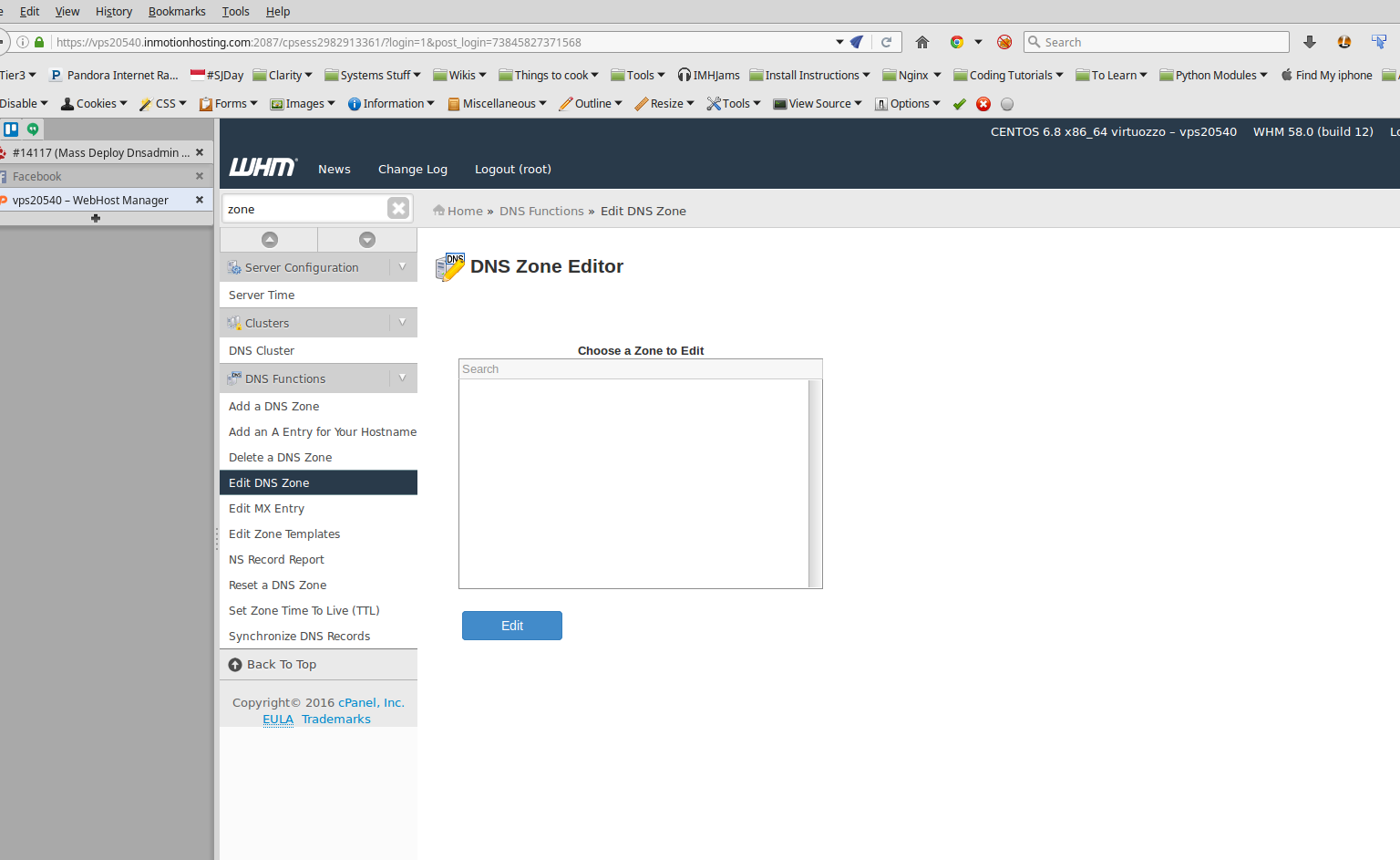This screenshot has height=860, width=1400.
Task: Open the Cookies developer toolbar dropdown
Action: 95,104
